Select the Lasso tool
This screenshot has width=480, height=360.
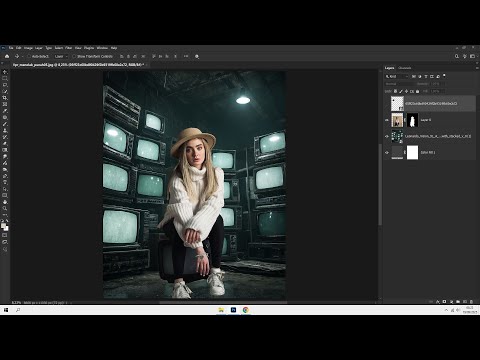point(5,85)
